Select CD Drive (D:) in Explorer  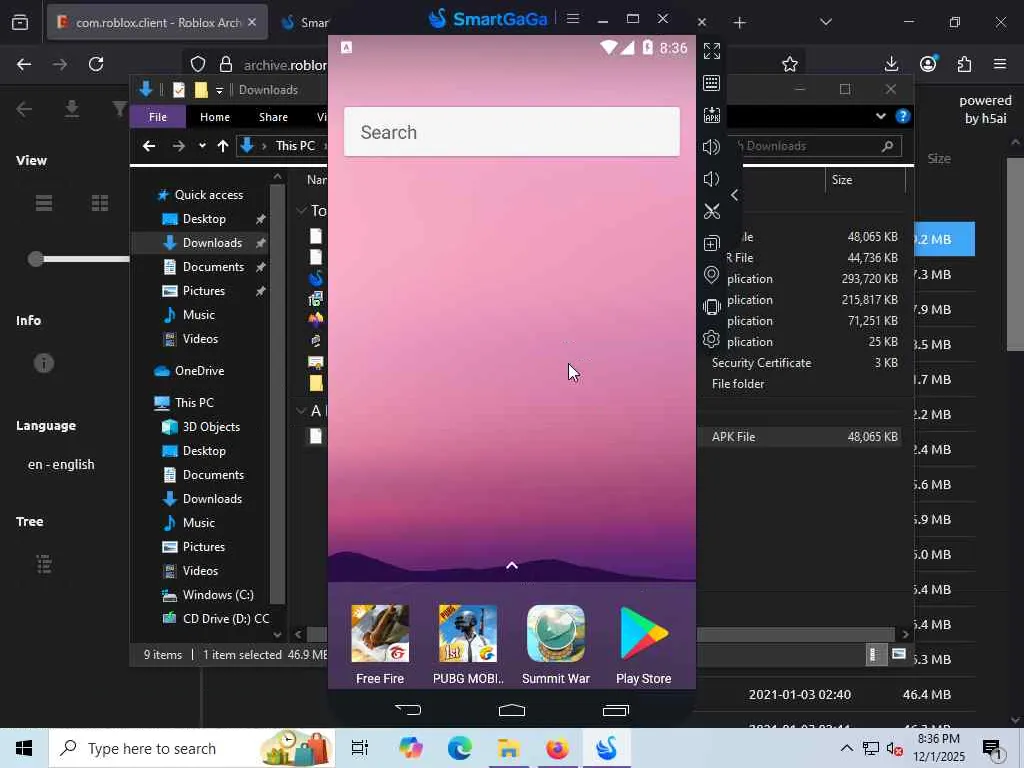pos(216,618)
